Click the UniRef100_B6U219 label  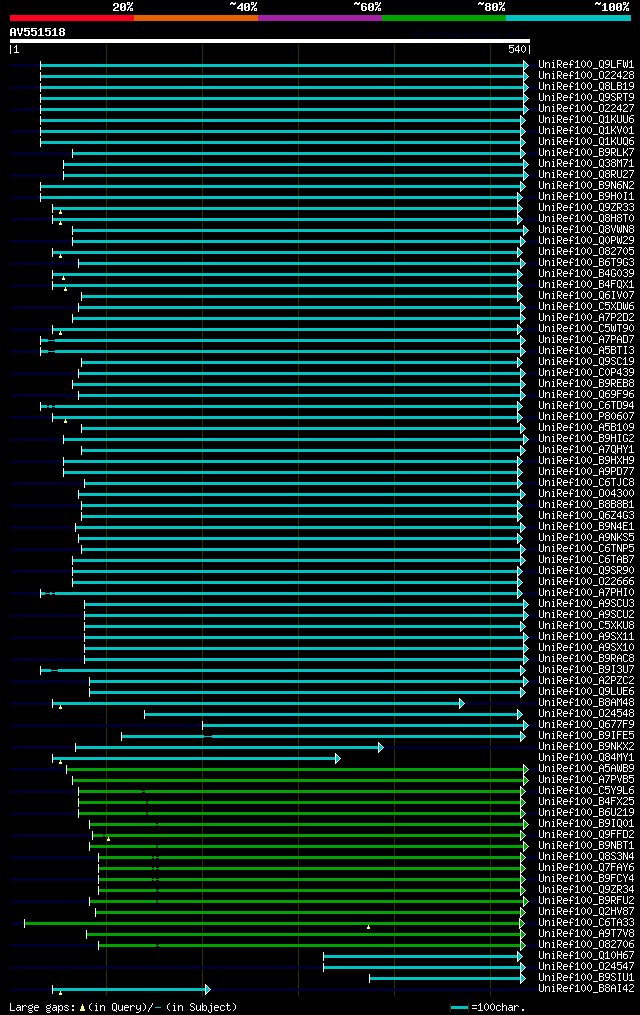coord(586,813)
